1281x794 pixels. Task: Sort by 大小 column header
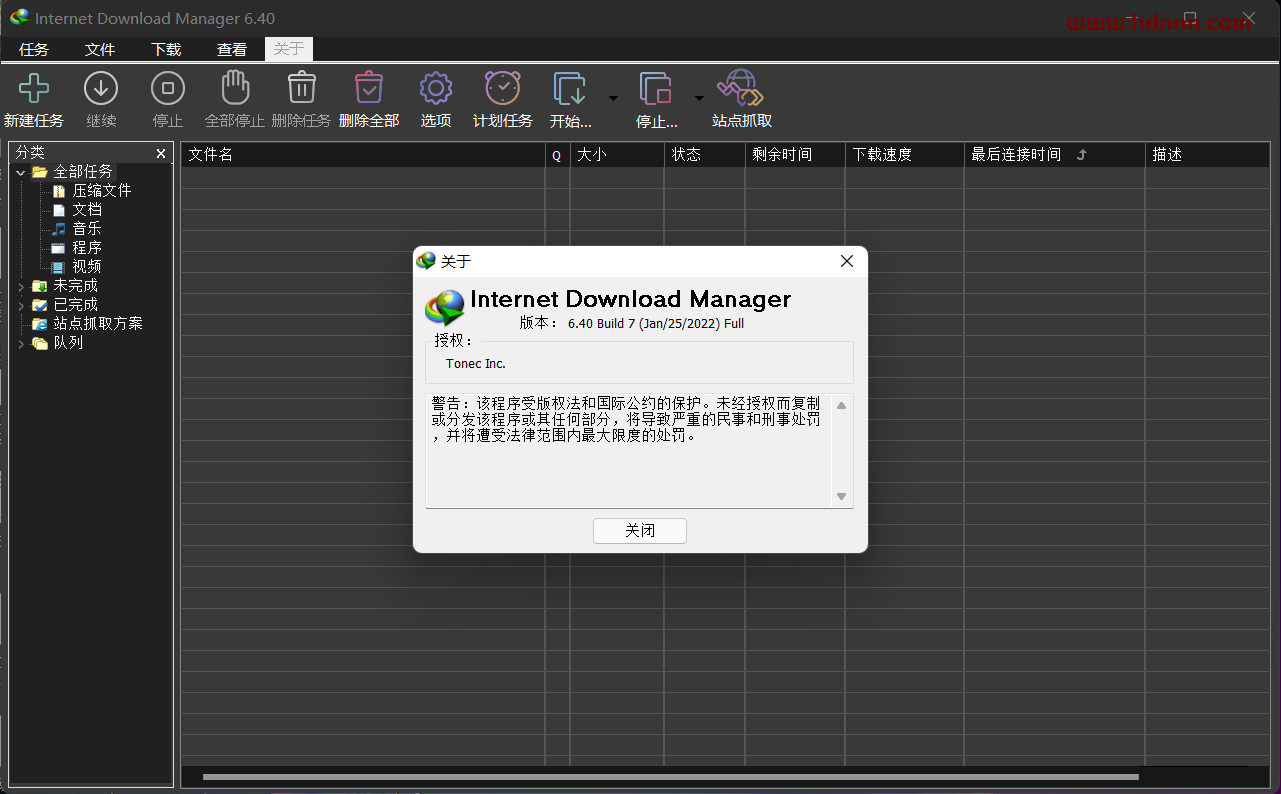pos(617,154)
